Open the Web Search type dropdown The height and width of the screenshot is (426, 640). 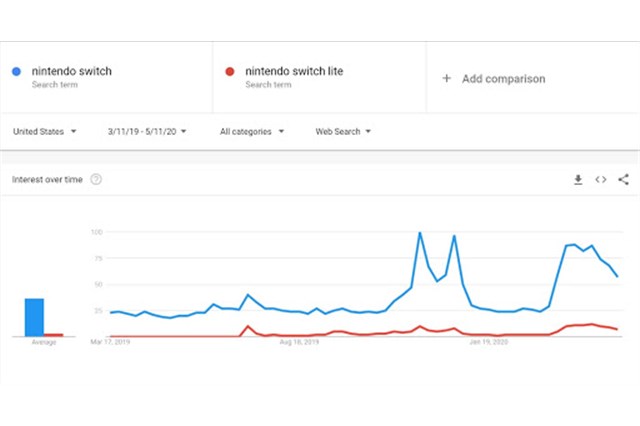click(343, 131)
